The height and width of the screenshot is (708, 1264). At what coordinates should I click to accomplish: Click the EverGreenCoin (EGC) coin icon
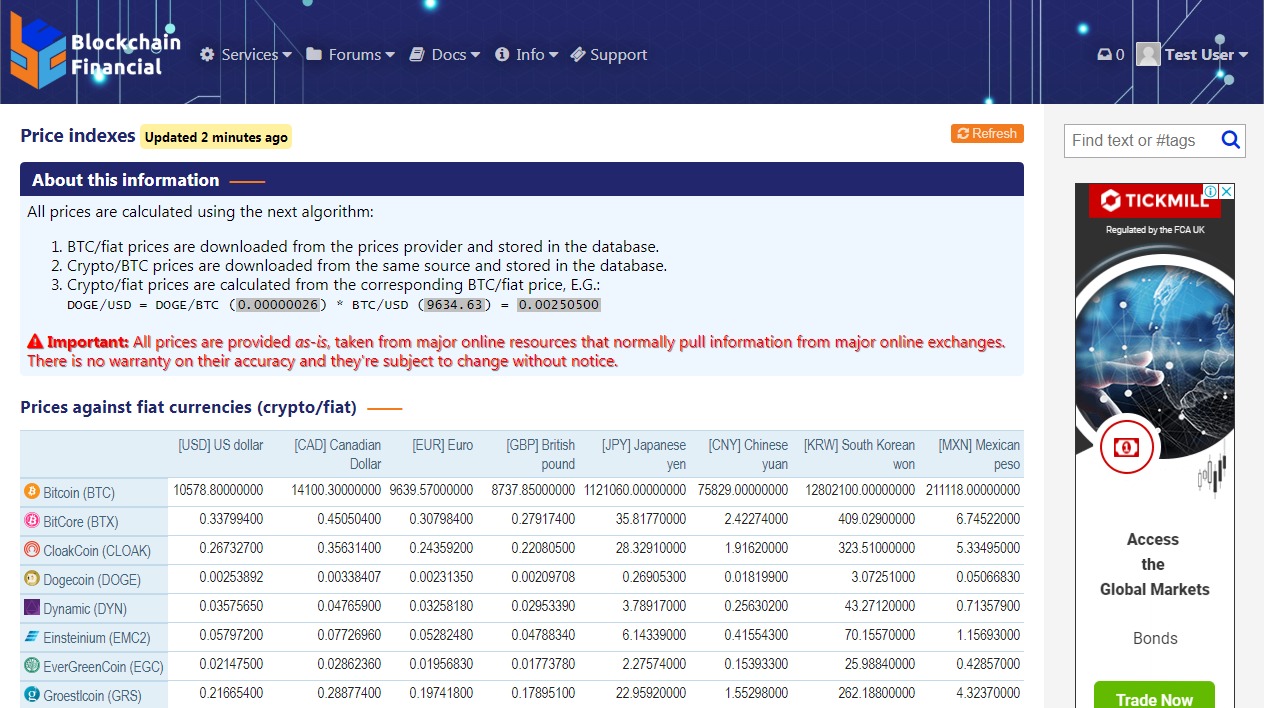32,666
